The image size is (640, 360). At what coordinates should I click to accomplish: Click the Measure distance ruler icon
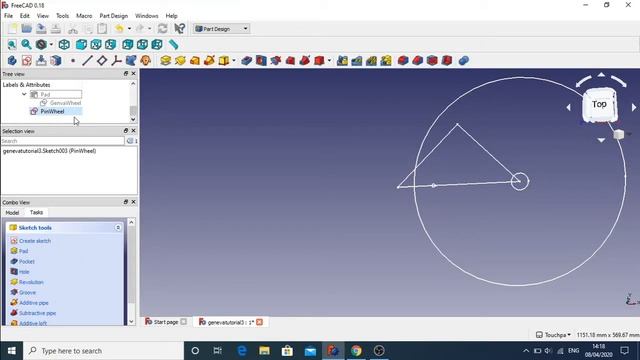click(174, 44)
